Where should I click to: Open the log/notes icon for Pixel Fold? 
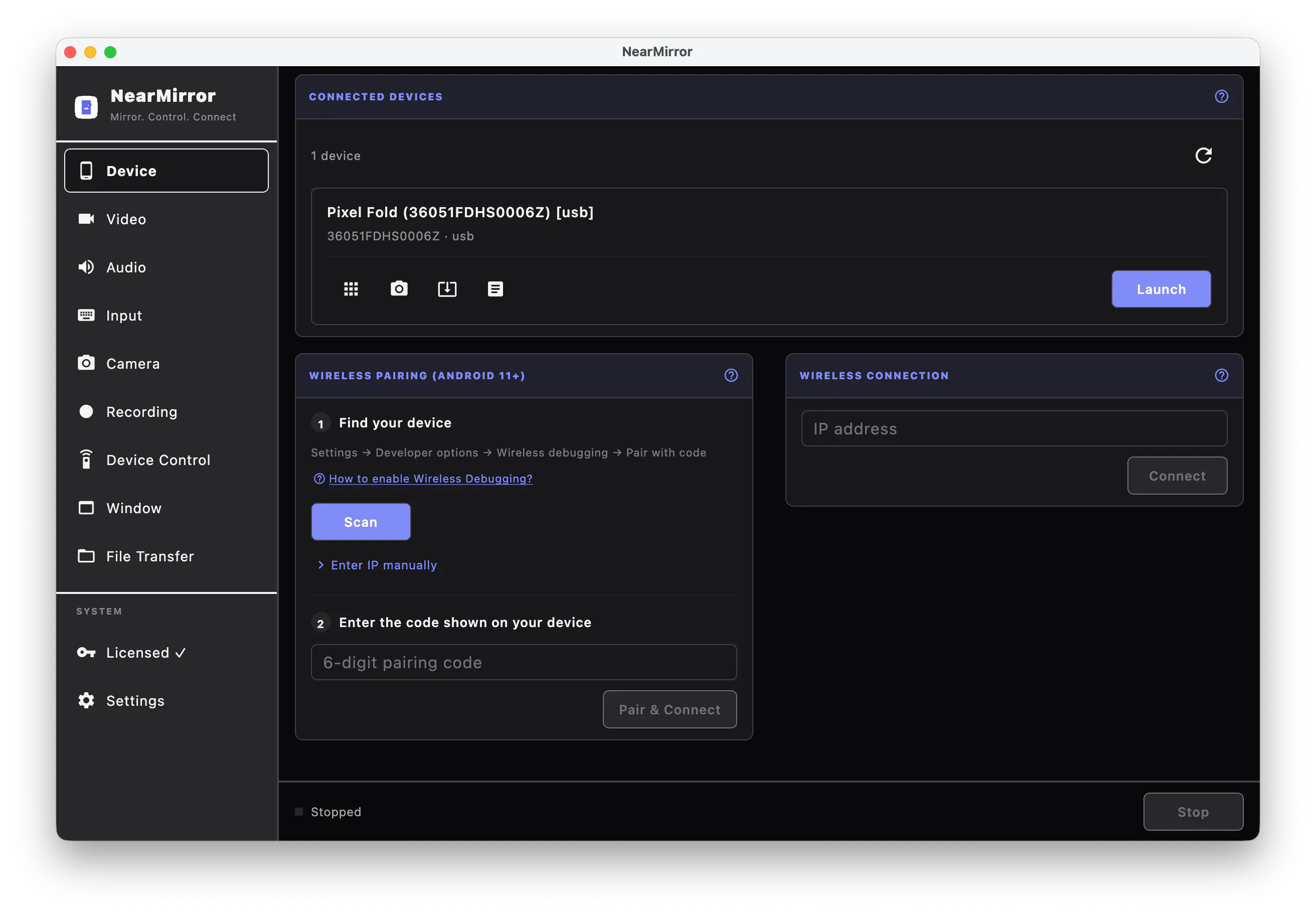[495, 289]
